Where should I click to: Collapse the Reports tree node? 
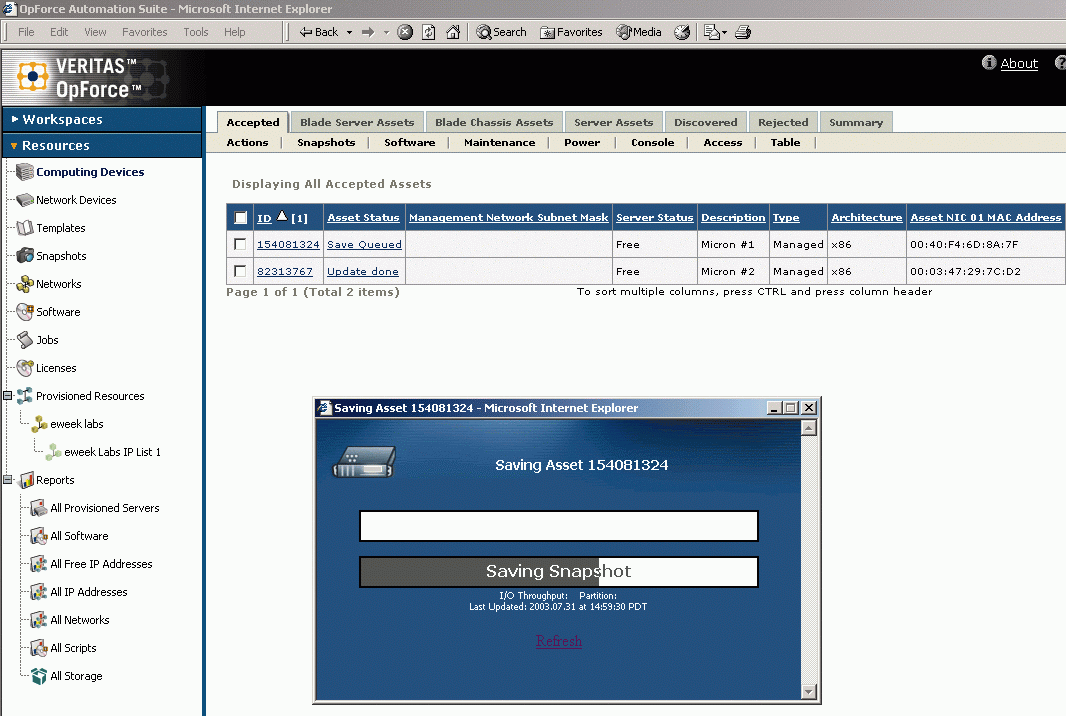click(7, 479)
